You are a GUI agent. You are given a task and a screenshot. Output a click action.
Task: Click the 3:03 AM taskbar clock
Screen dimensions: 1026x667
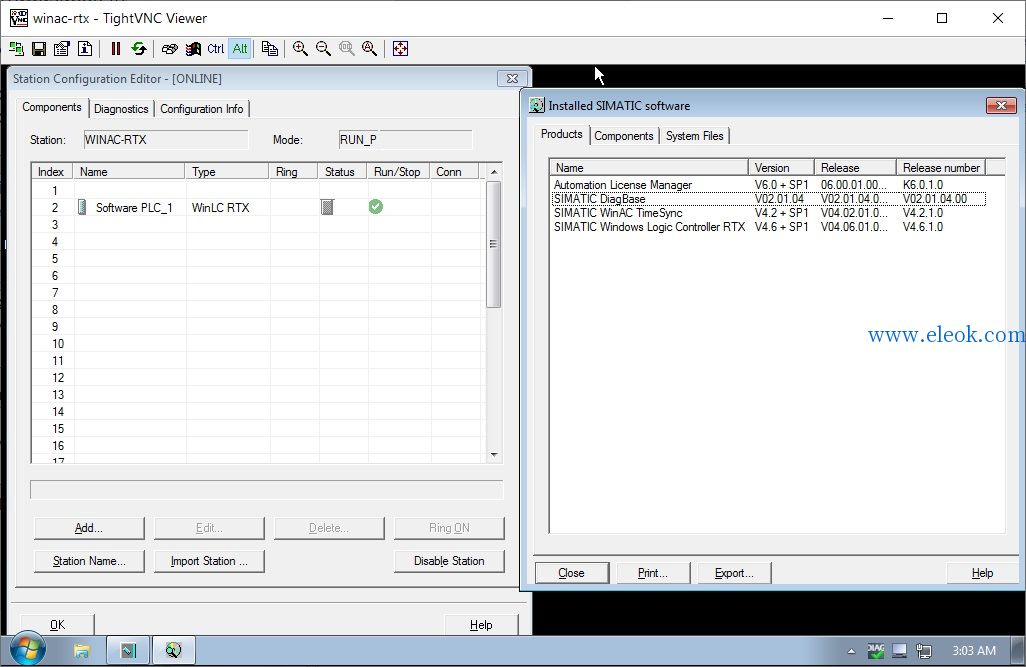click(974, 651)
